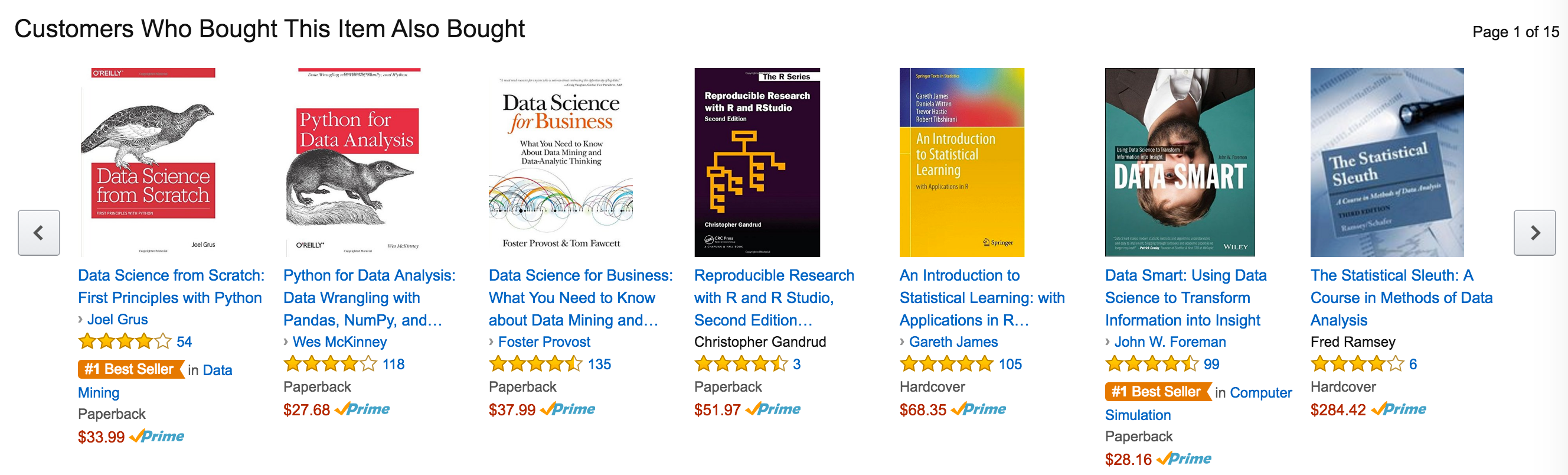Expand author list chevron beside Joel Grus
Image resolution: width=1568 pixels, height=475 pixels.
(x=80, y=319)
